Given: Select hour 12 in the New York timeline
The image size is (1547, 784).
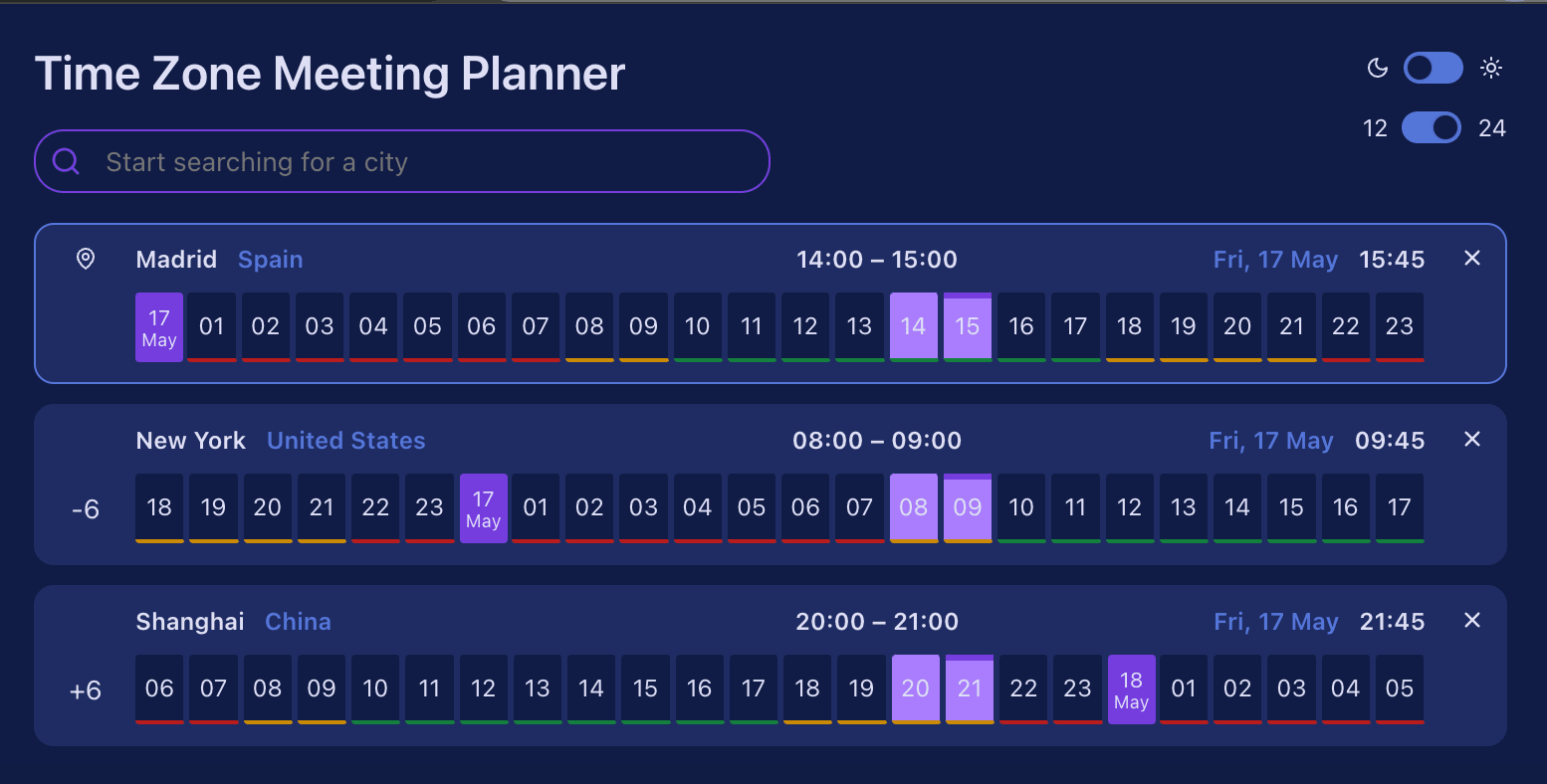Looking at the screenshot, I should (x=1129, y=508).
